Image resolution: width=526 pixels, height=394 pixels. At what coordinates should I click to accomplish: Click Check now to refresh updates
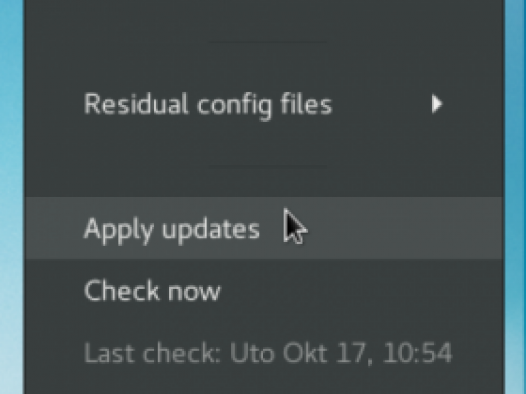click(x=264, y=290)
